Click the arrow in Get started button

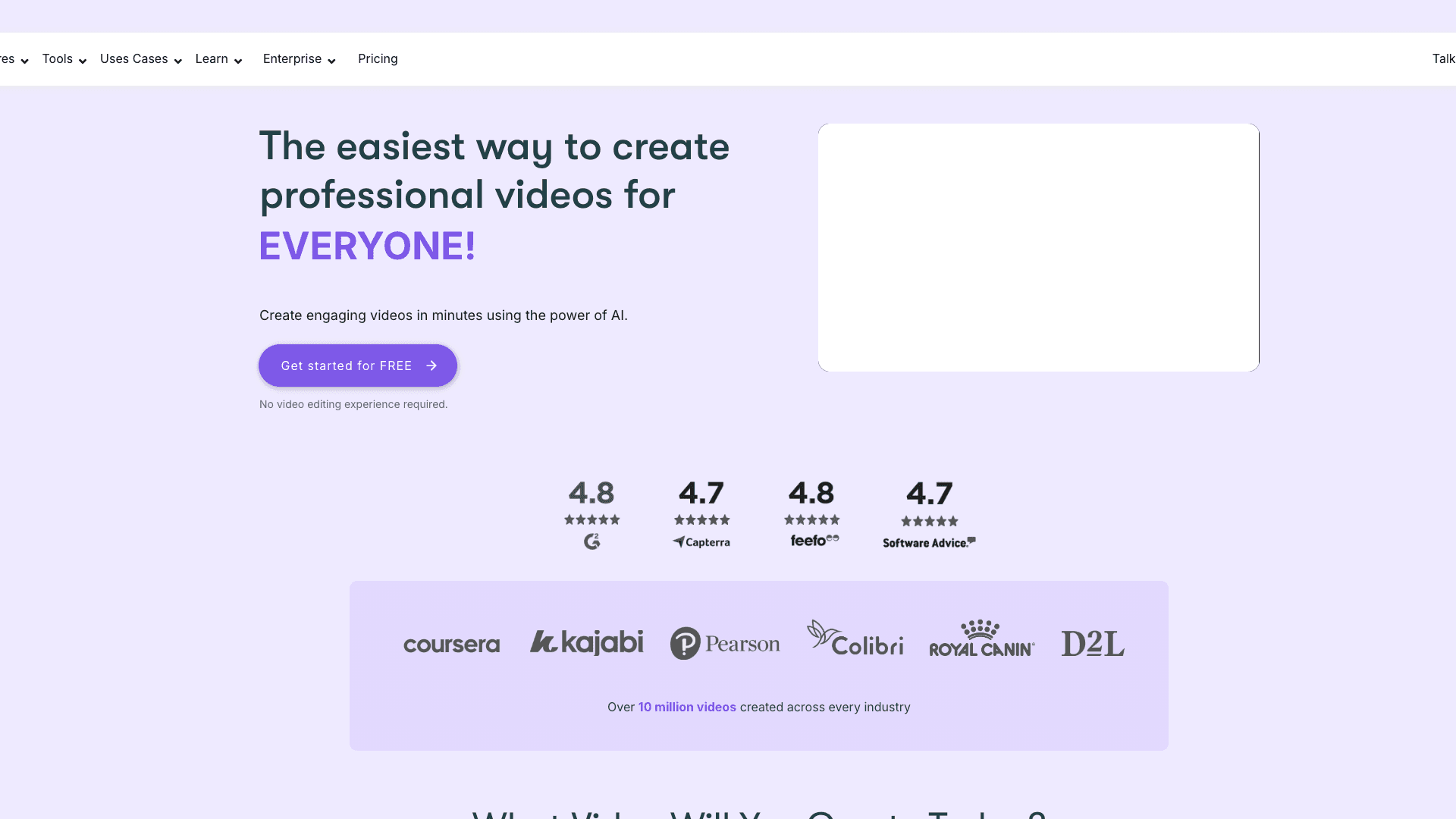[x=431, y=366]
